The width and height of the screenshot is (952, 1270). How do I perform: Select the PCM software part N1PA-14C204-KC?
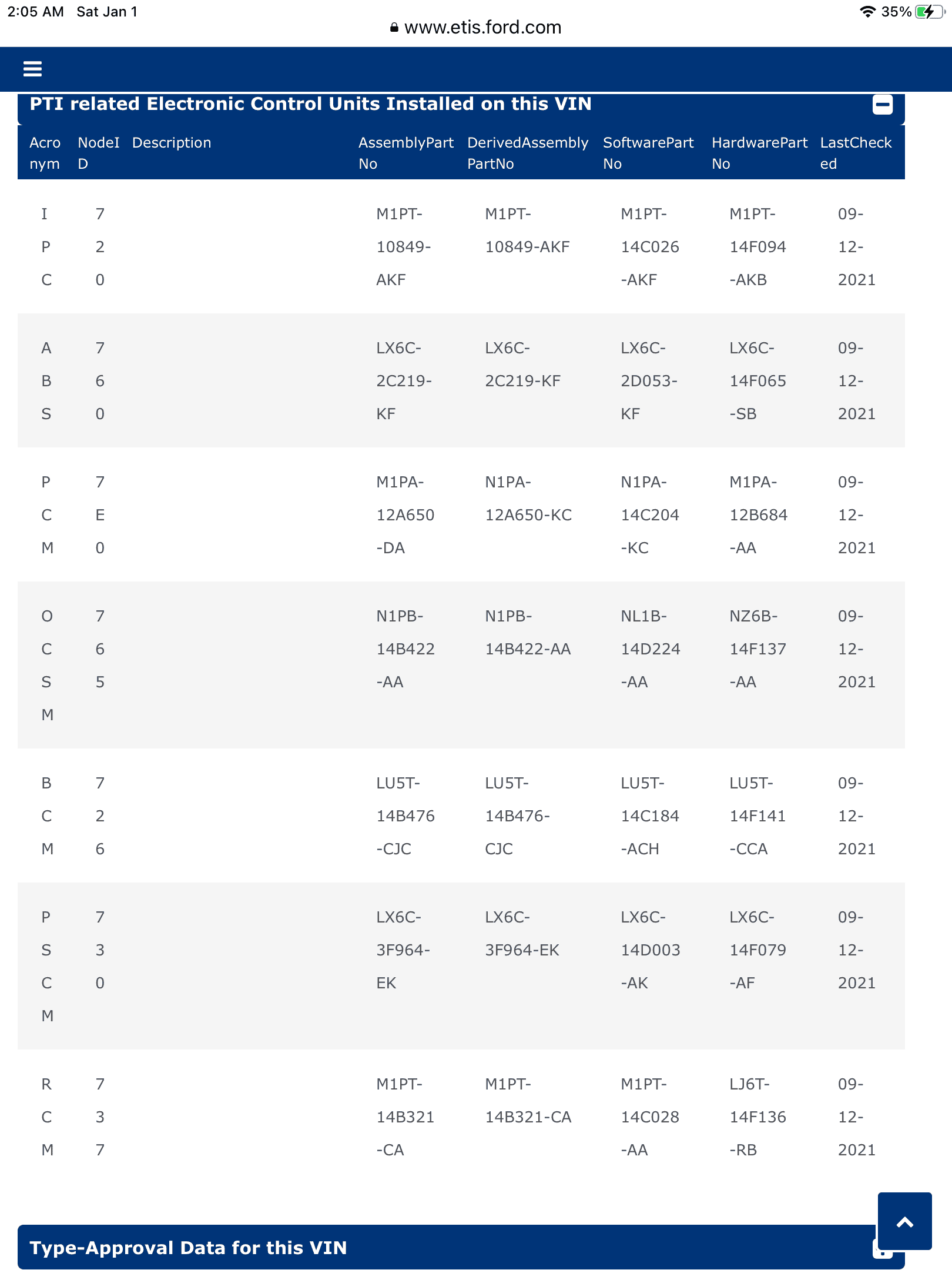tap(649, 515)
